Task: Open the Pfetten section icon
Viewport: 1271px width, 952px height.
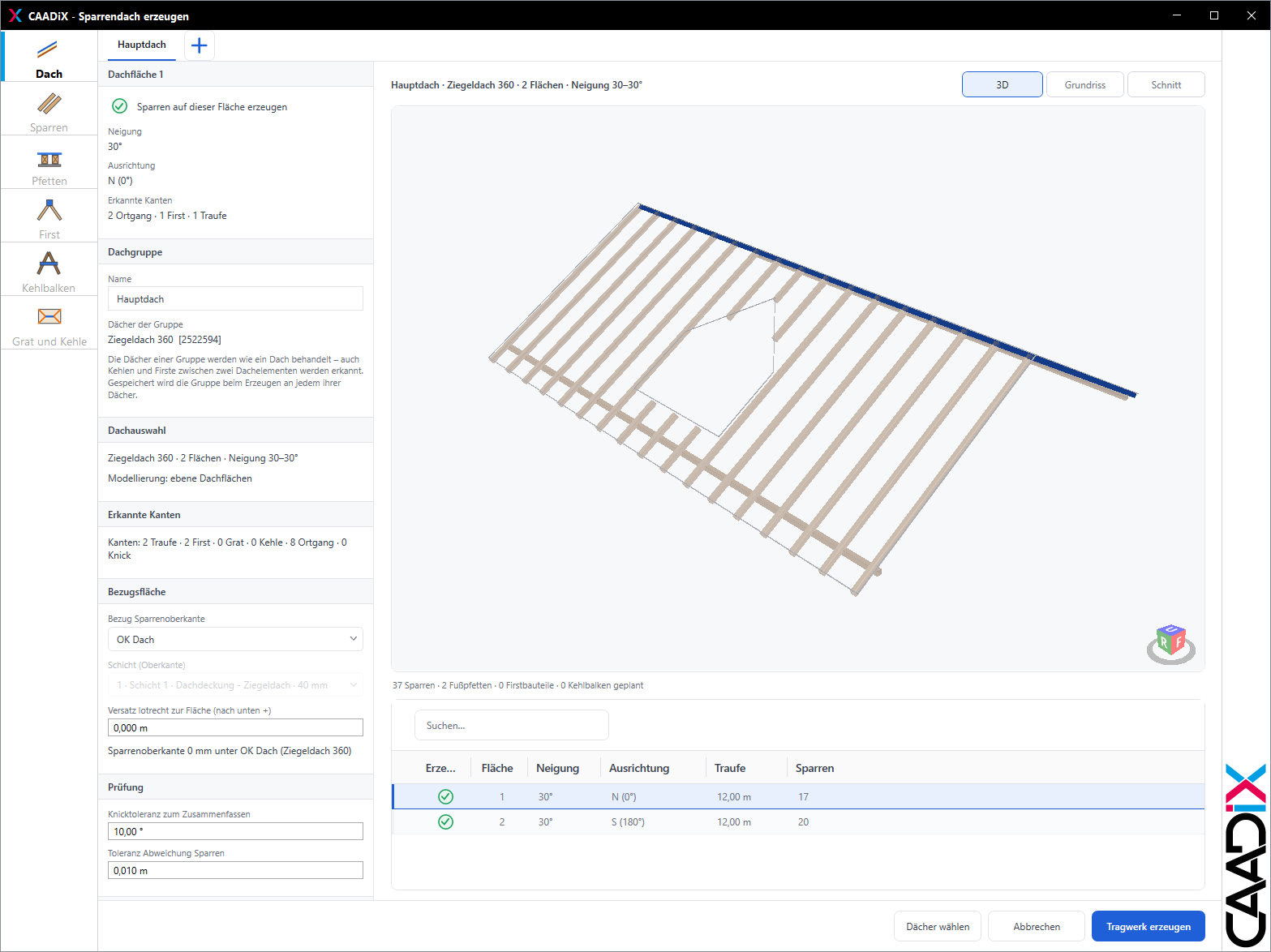Action: pyautogui.click(x=49, y=159)
